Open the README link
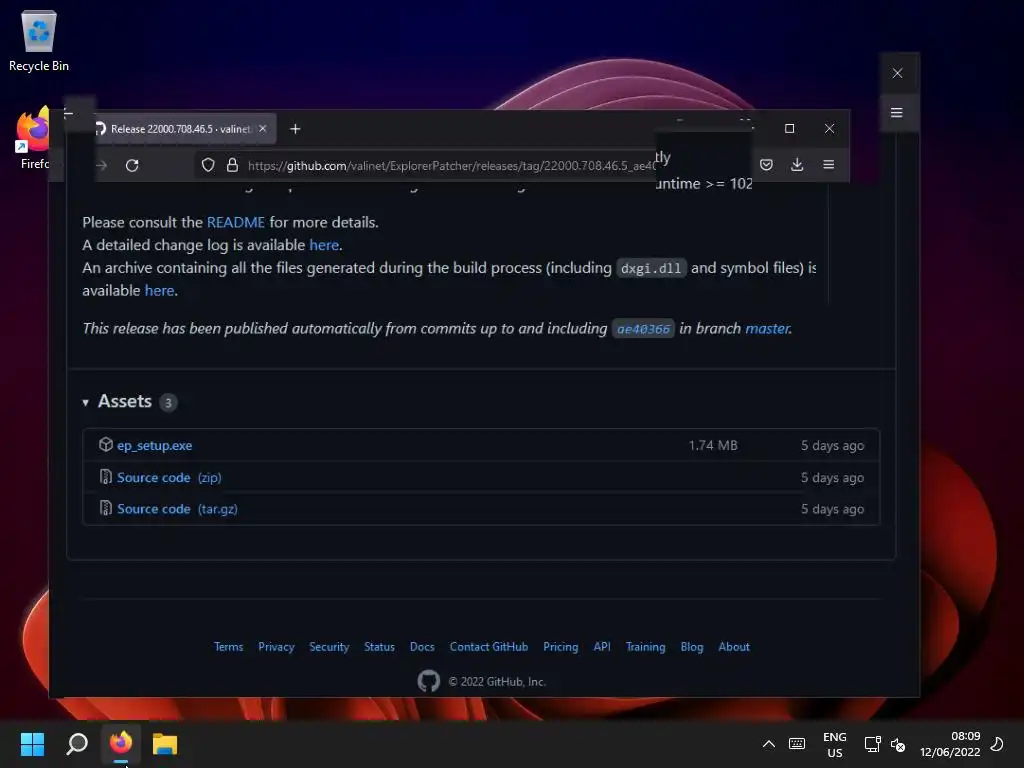 coord(236,222)
